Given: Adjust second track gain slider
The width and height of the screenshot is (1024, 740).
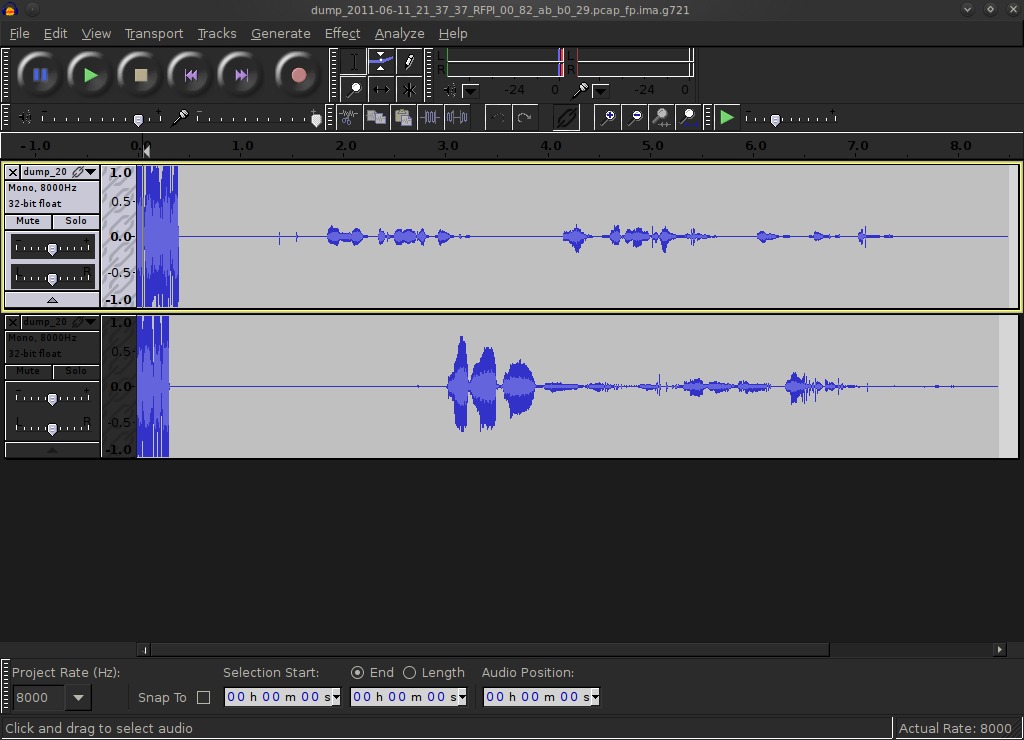Looking at the screenshot, I should tap(52, 398).
